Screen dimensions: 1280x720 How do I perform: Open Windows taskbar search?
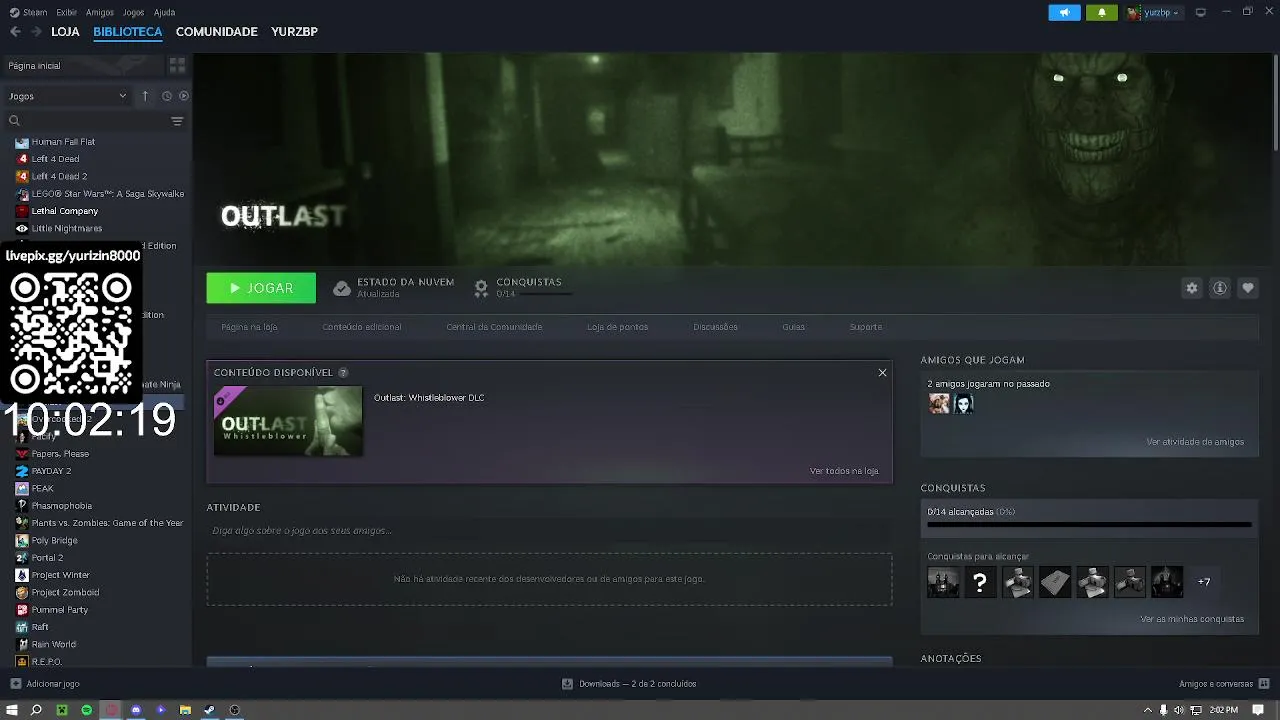[x=37, y=710]
